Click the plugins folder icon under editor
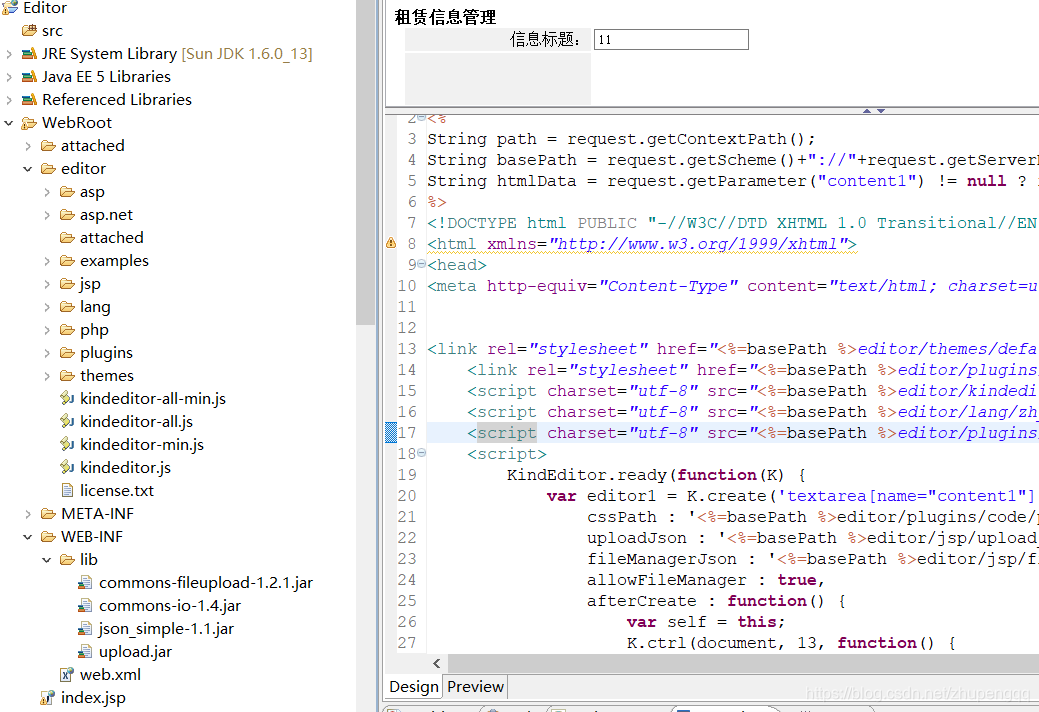Viewport: 1039px width, 712px height. point(67,352)
